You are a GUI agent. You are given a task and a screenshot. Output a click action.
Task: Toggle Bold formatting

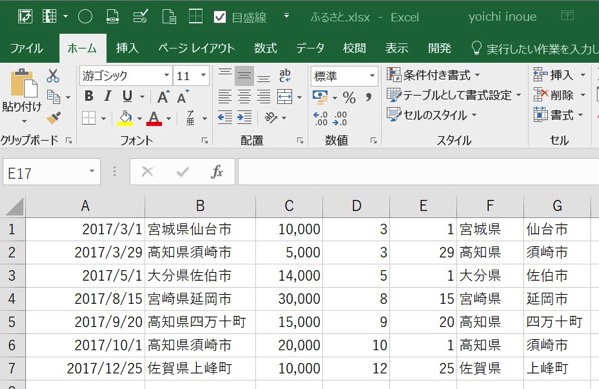pos(89,96)
